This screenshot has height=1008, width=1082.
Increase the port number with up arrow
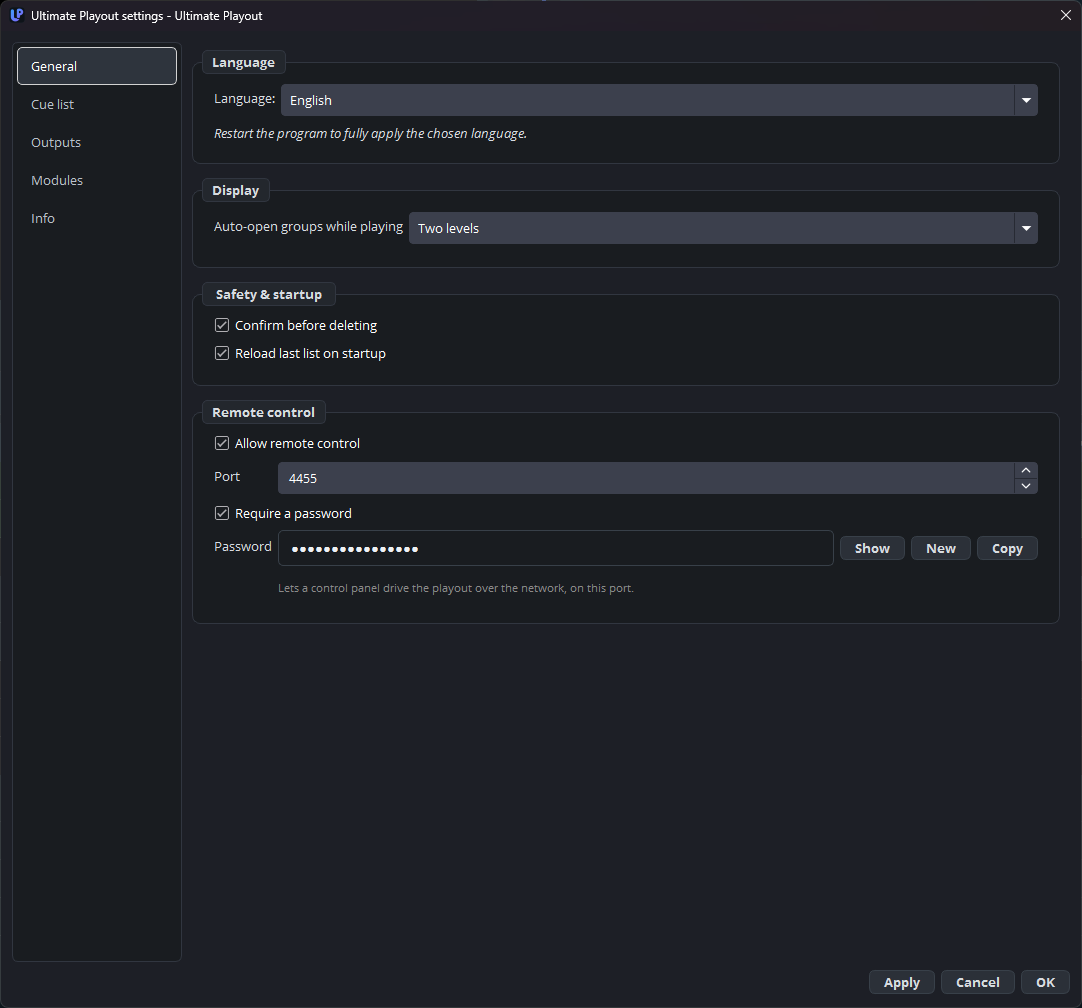coord(1026,470)
